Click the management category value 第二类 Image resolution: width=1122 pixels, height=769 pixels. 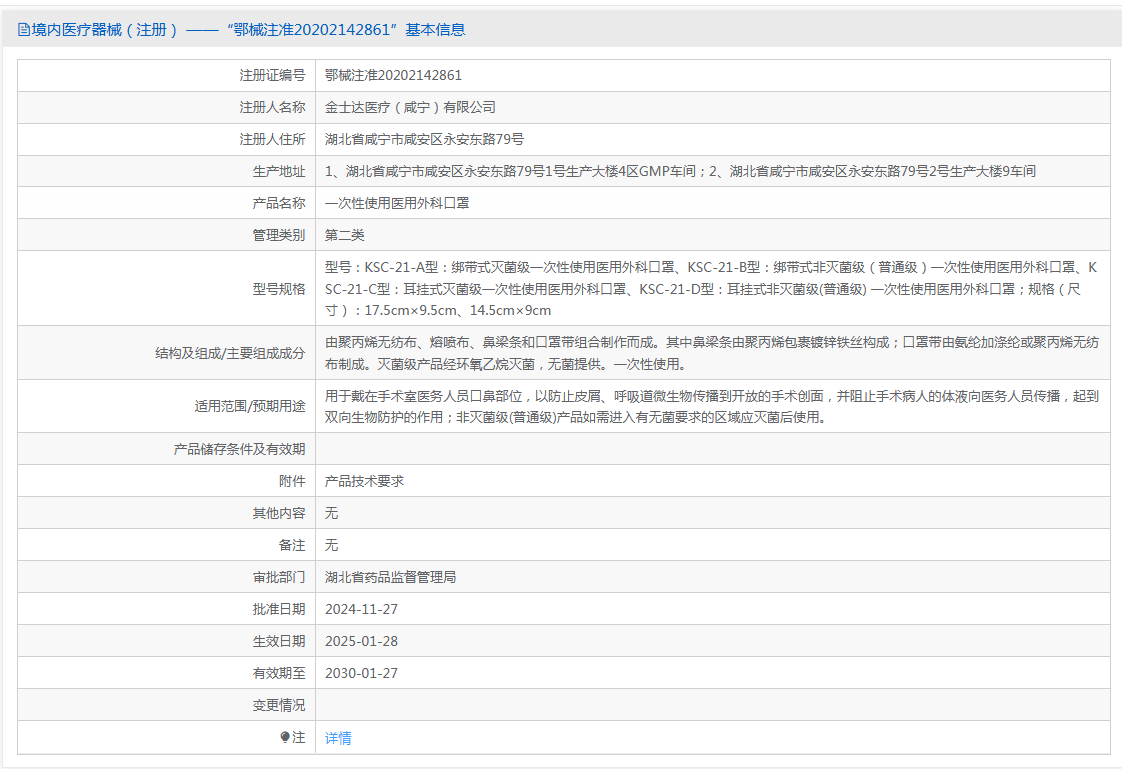(345, 235)
